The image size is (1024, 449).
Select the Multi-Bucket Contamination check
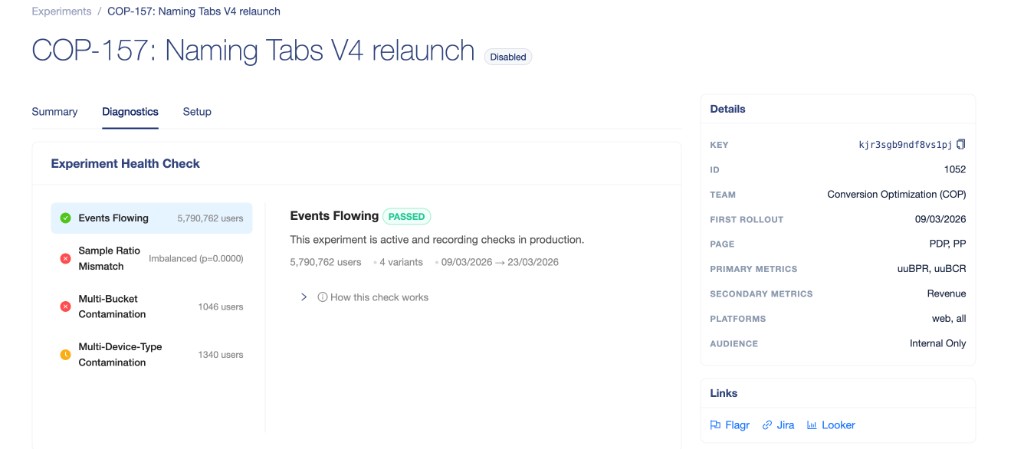click(150, 306)
